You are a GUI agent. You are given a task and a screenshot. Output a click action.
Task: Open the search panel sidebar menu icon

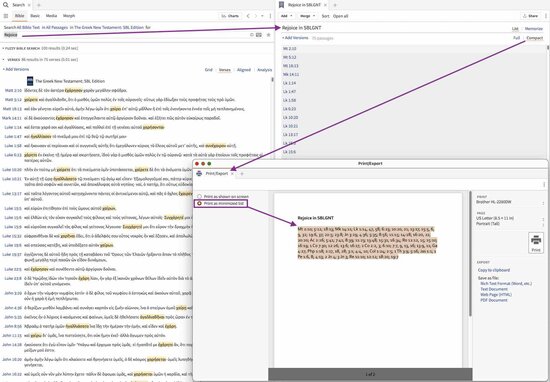(x=6, y=16)
